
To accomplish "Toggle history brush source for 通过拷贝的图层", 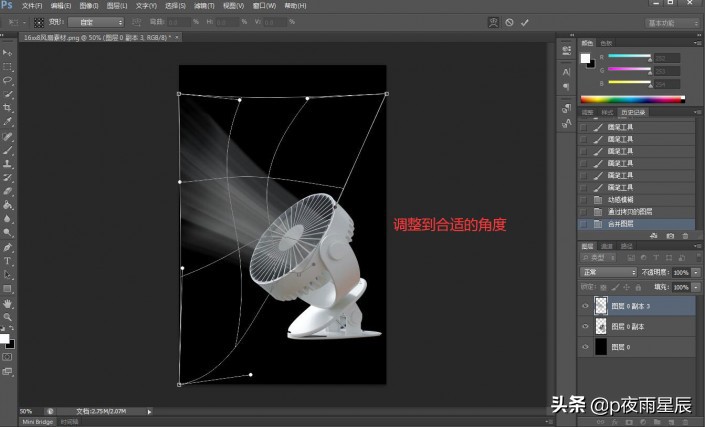I will 584,212.
